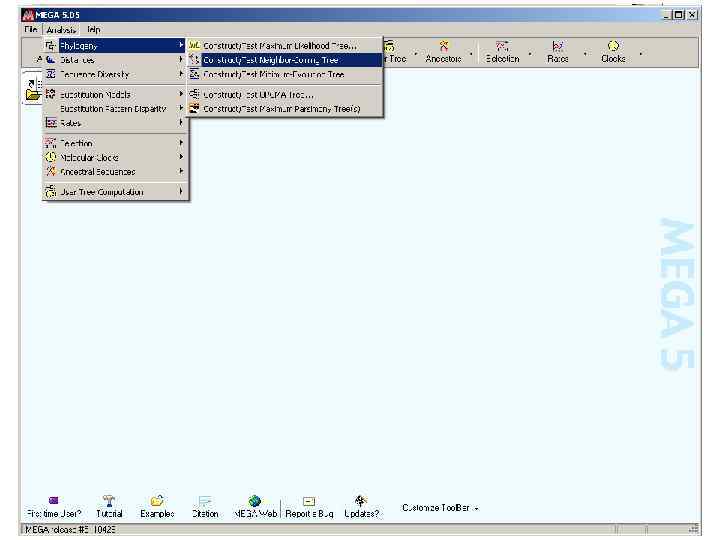The width and height of the screenshot is (720, 540).
Task: Click the Sequence Diversity icon
Action: (x=51, y=73)
